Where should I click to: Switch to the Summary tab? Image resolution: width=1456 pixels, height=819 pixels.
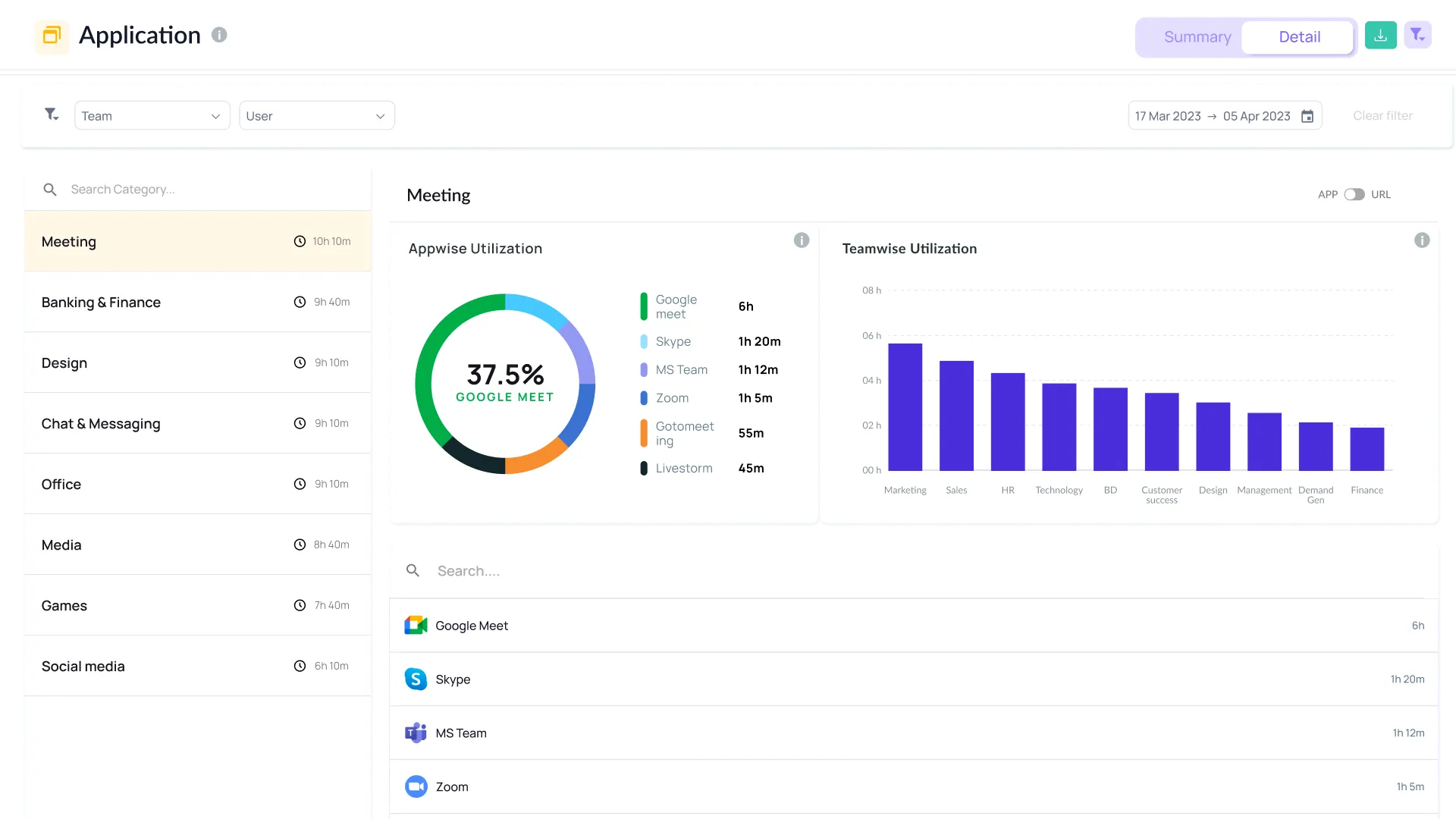pyautogui.click(x=1197, y=36)
